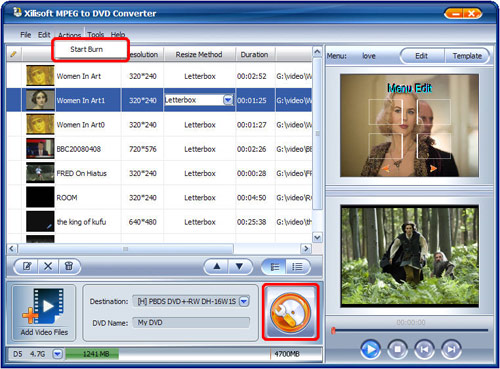Select the Women In Art1 row
This screenshot has height=369, width=500.
(159, 100)
